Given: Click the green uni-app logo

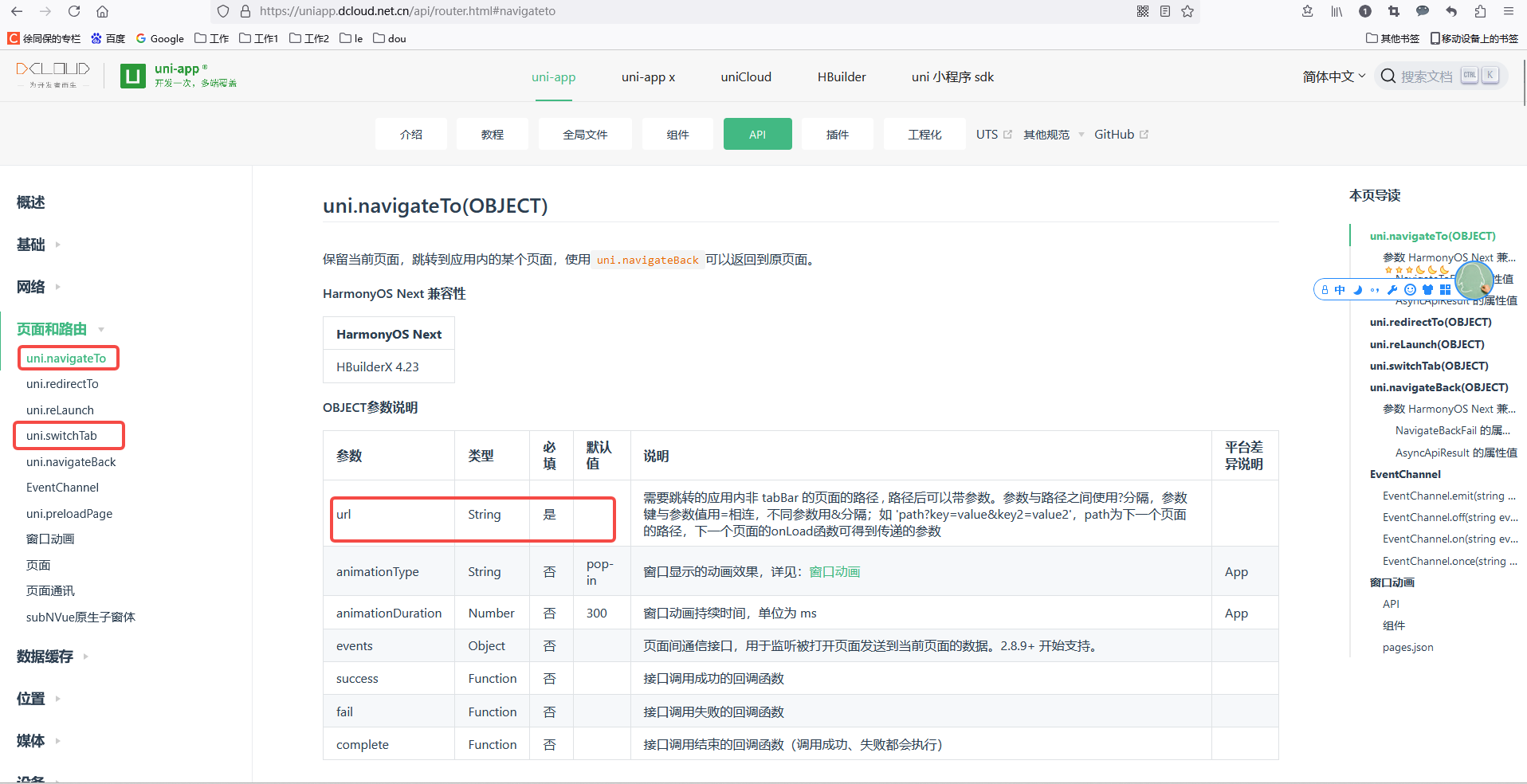Looking at the screenshot, I should [133, 76].
